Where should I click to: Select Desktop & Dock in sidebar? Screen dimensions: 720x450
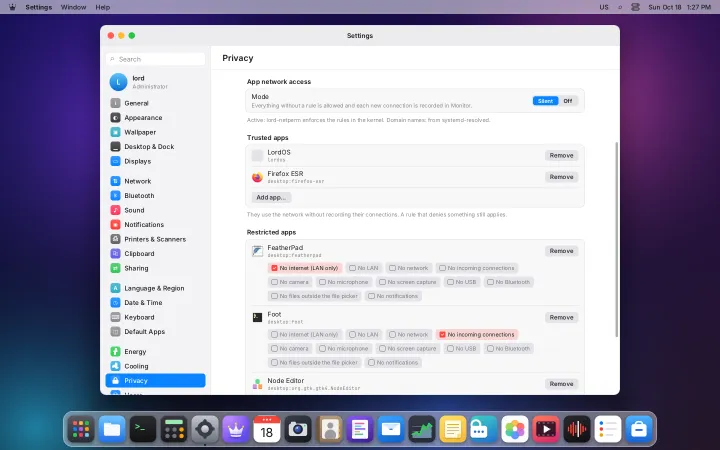pos(155,146)
